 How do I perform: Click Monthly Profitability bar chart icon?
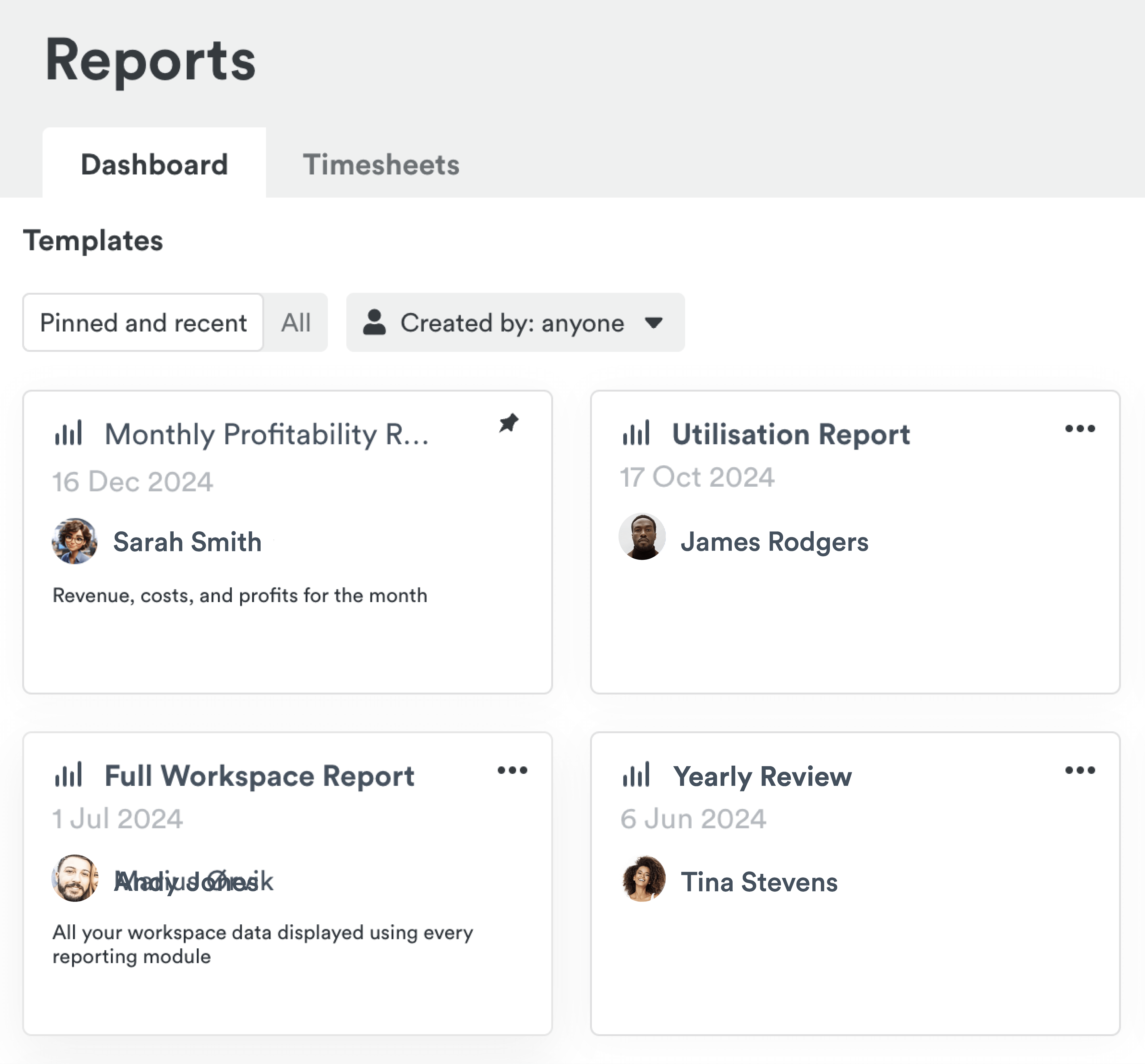coord(69,433)
